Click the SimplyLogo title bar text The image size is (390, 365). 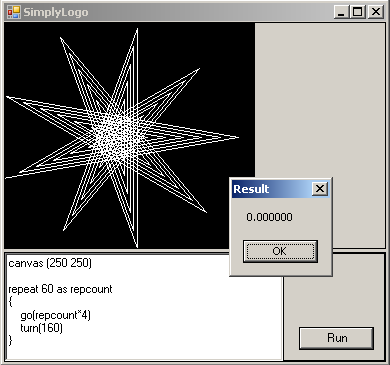click(x=56, y=12)
